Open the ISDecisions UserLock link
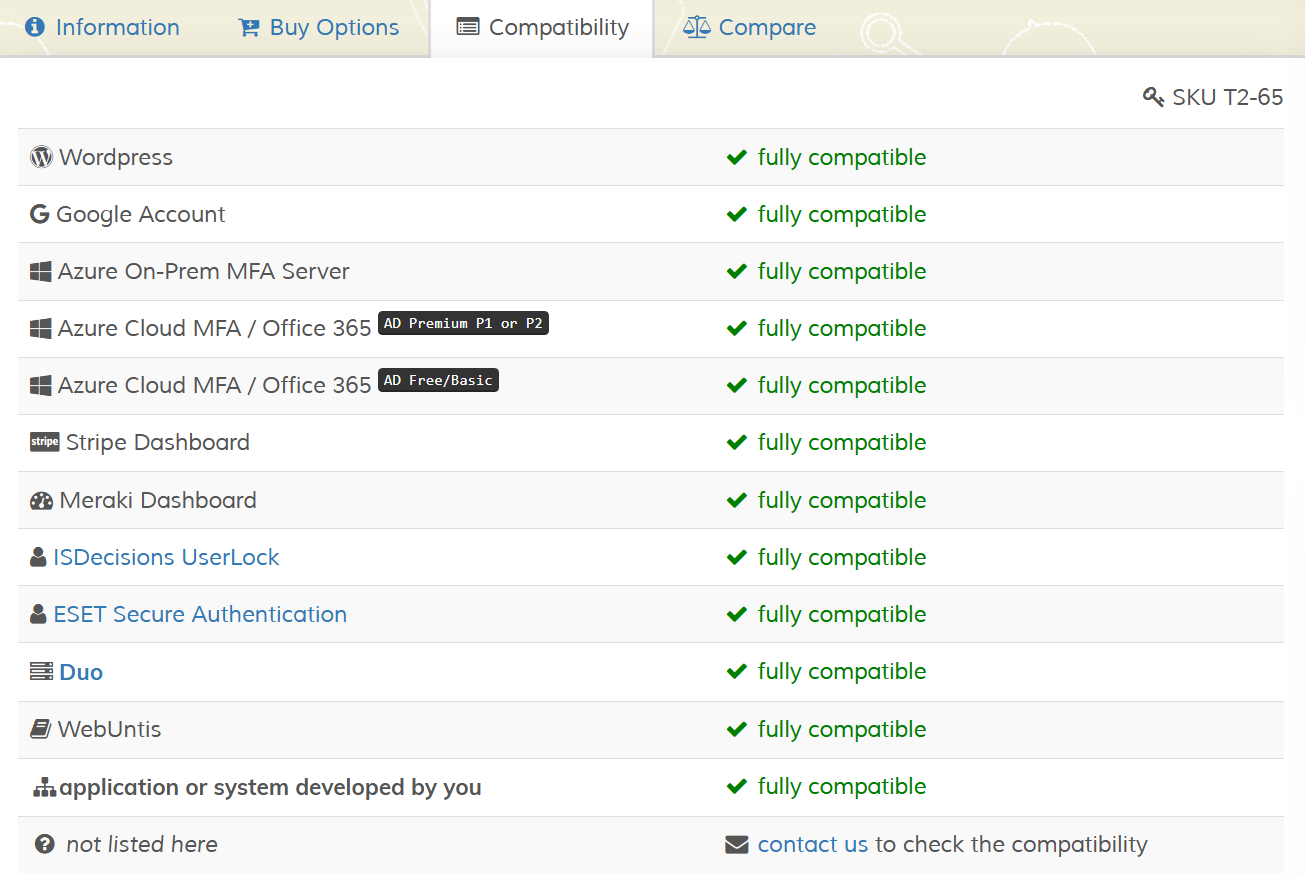 166,557
